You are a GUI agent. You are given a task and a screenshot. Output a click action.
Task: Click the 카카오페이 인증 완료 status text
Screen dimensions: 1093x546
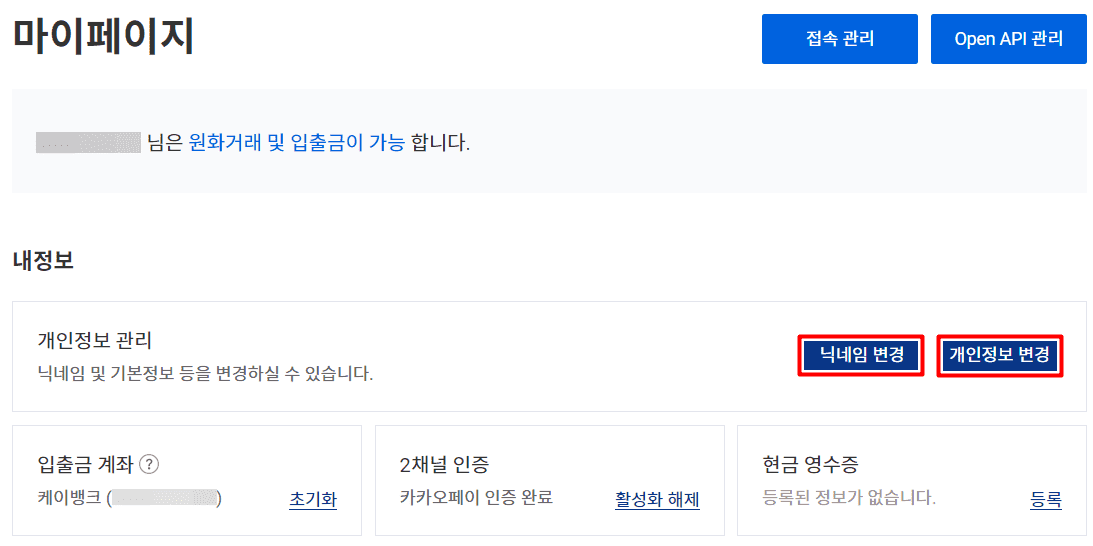475,497
